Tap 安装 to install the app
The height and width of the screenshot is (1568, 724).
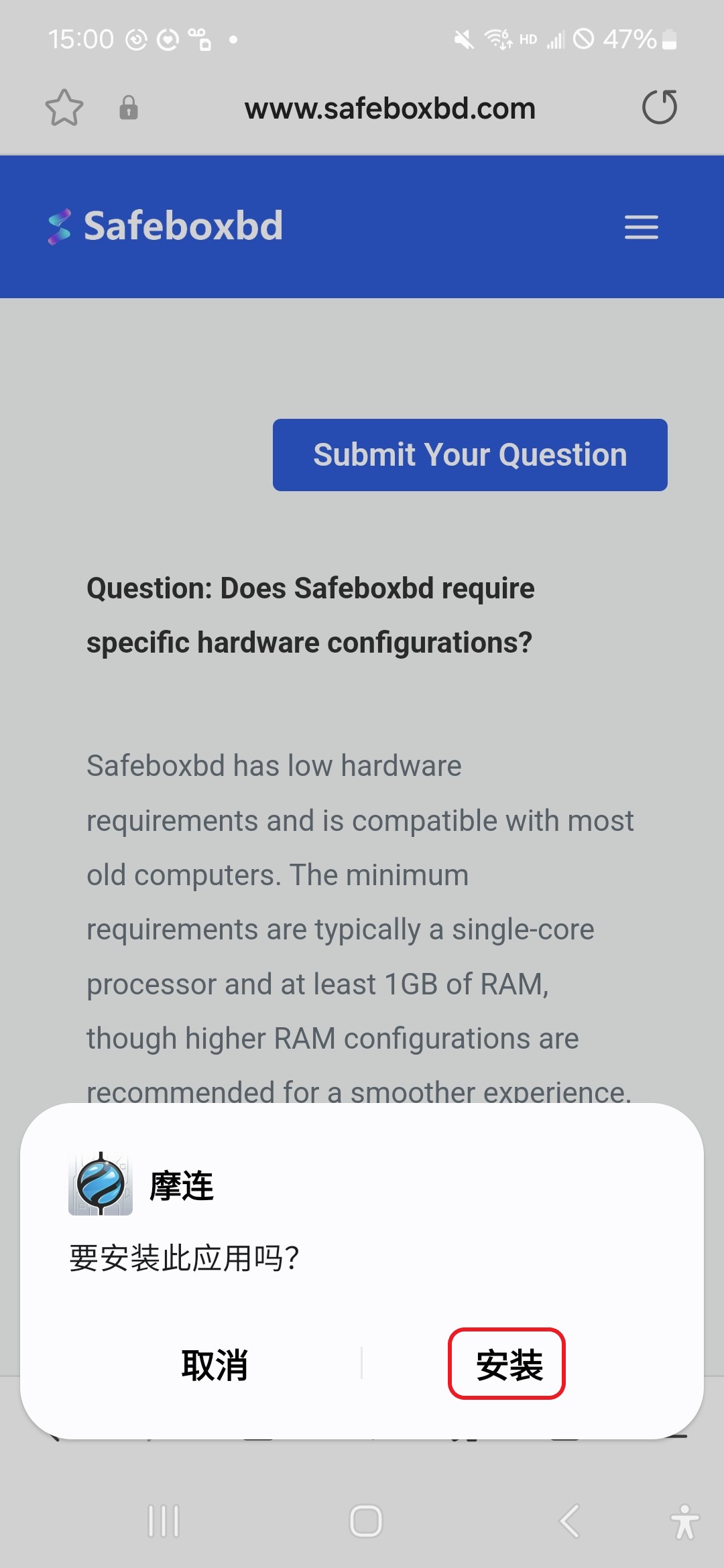[x=507, y=1364]
